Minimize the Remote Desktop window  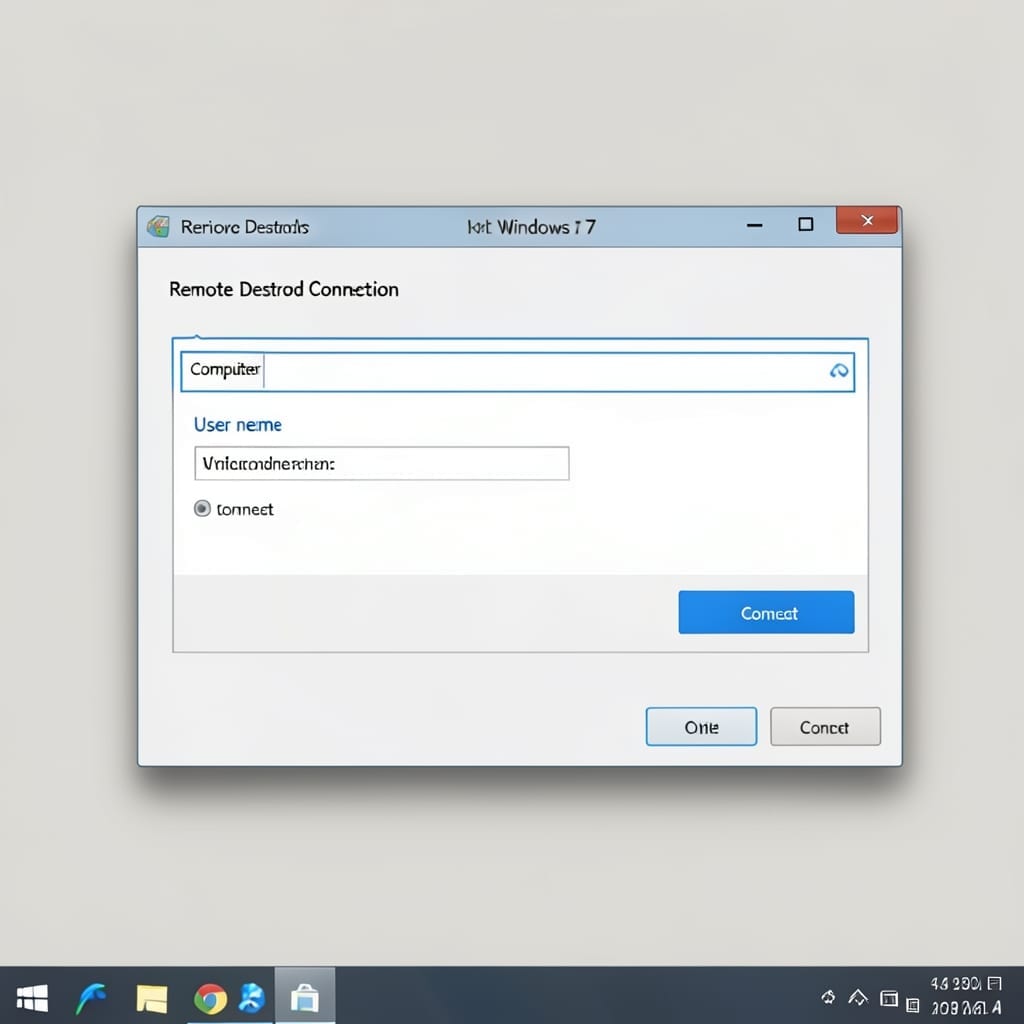755,225
